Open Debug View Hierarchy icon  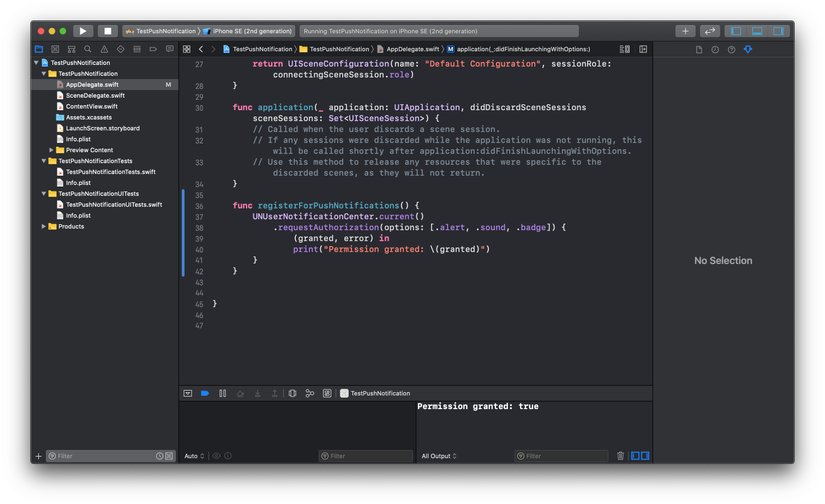[292, 394]
